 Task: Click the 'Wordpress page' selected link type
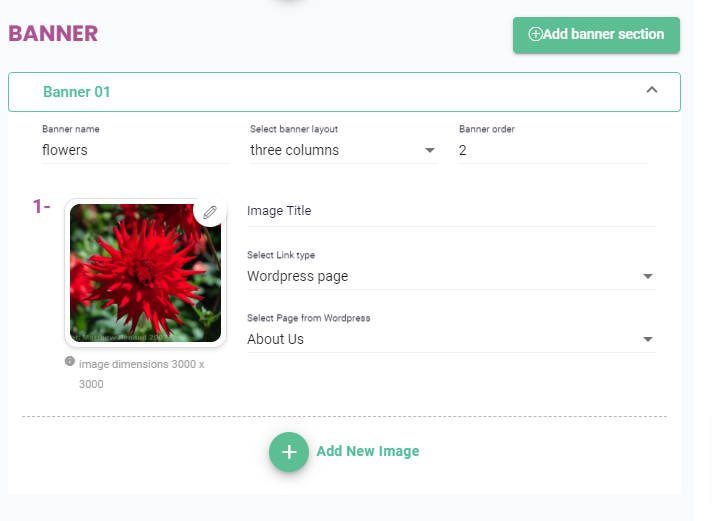point(298,276)
